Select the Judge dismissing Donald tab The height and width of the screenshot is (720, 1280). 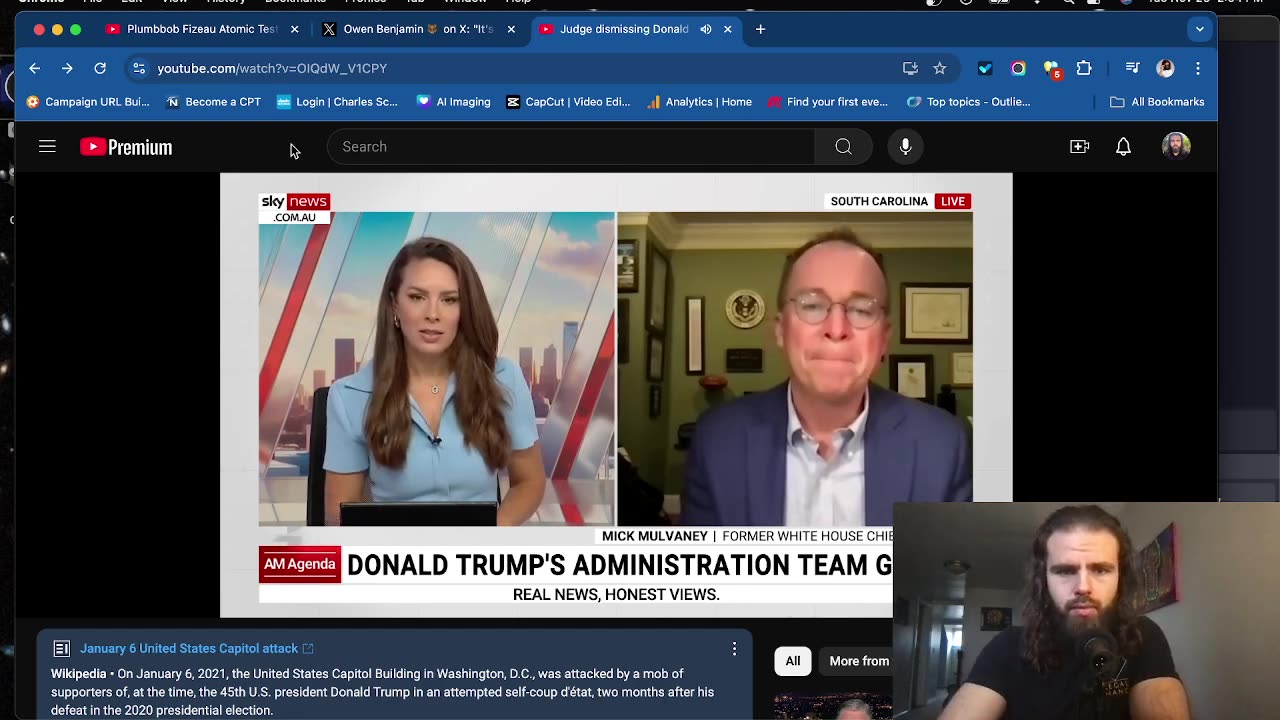622,29
